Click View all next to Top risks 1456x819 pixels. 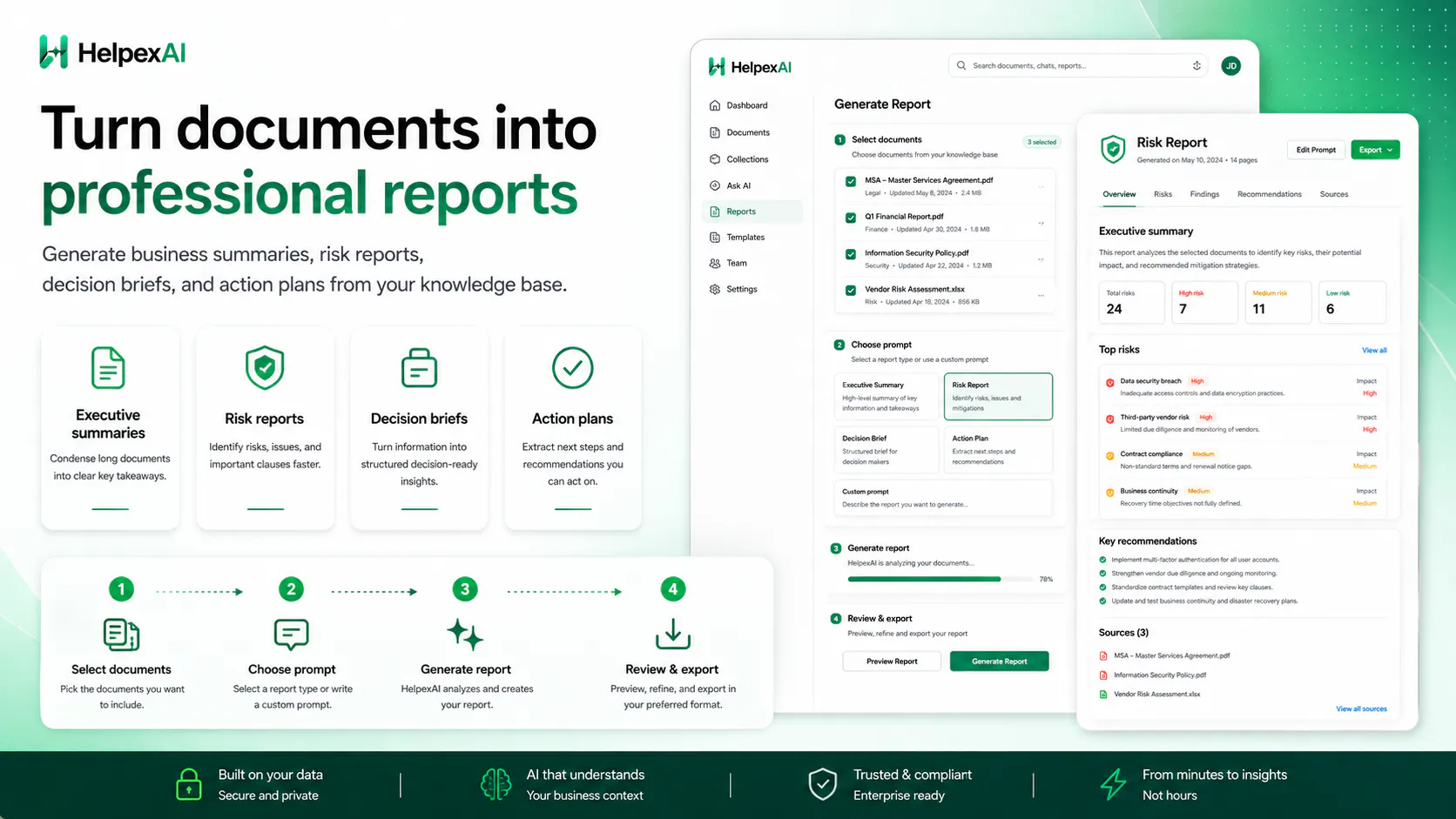pyautogui.click(x=1374, y=350)
